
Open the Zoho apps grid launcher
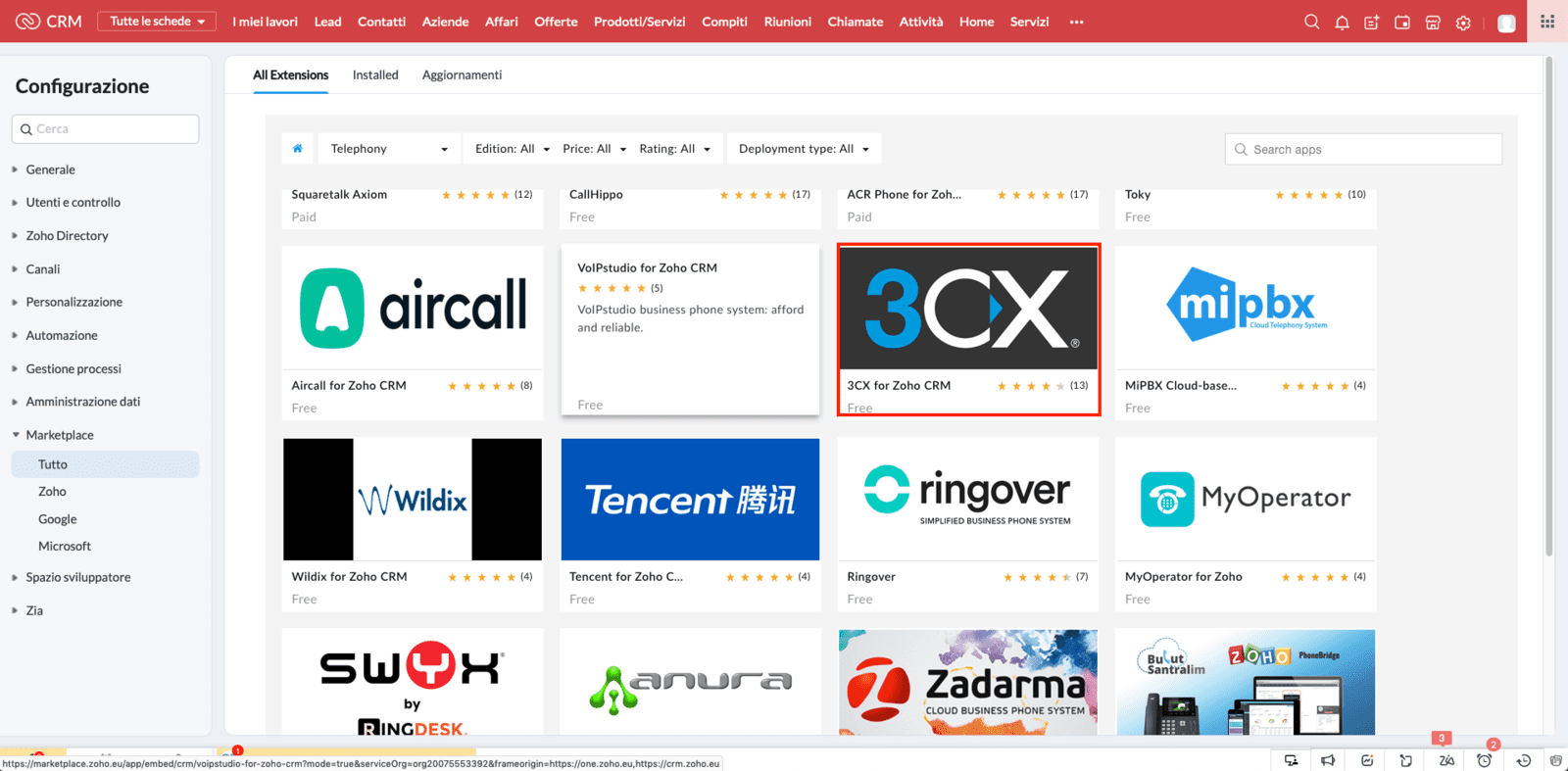tap(1547, 22)
